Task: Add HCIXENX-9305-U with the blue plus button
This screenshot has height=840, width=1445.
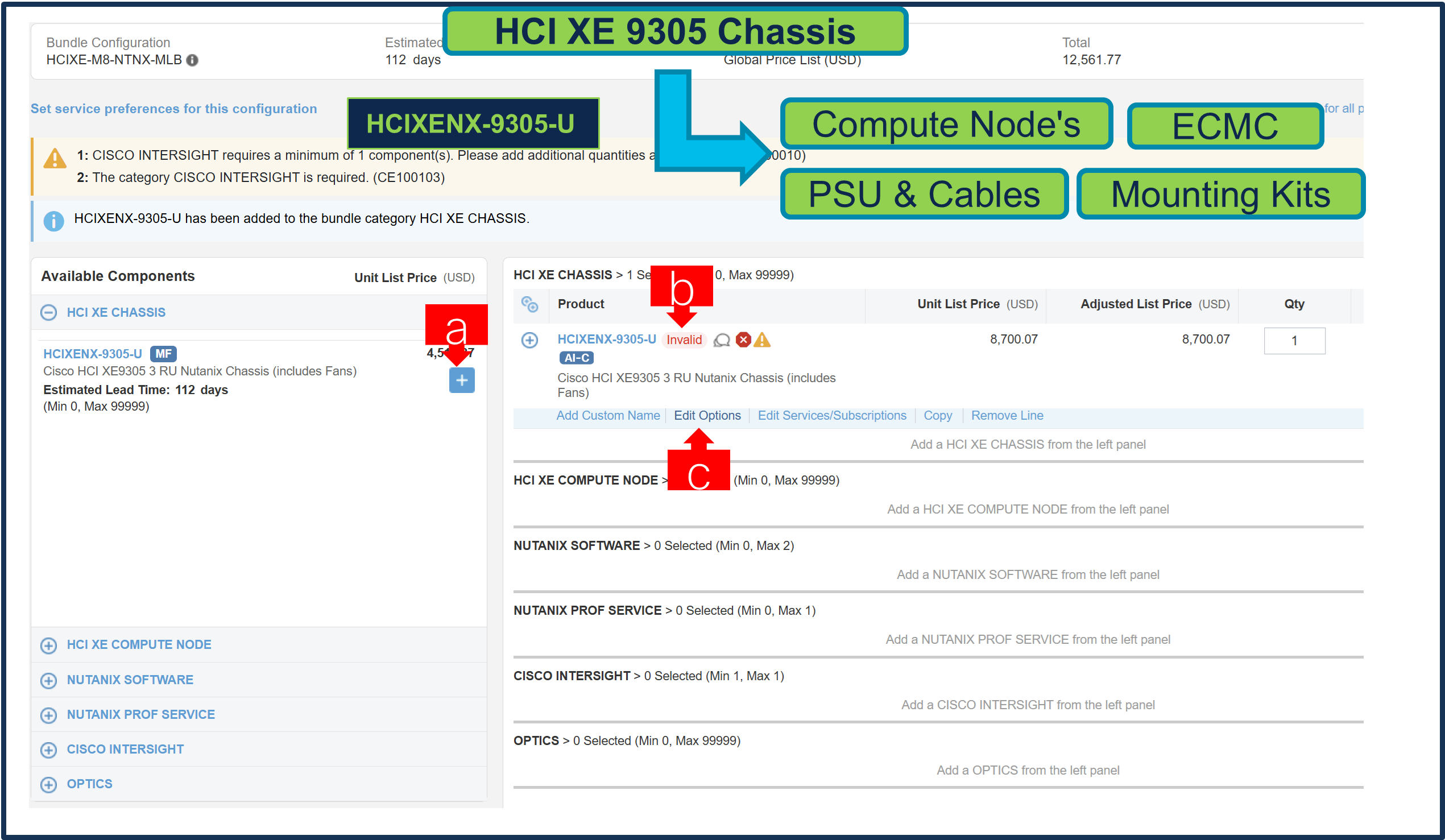Action: (462, 380)
